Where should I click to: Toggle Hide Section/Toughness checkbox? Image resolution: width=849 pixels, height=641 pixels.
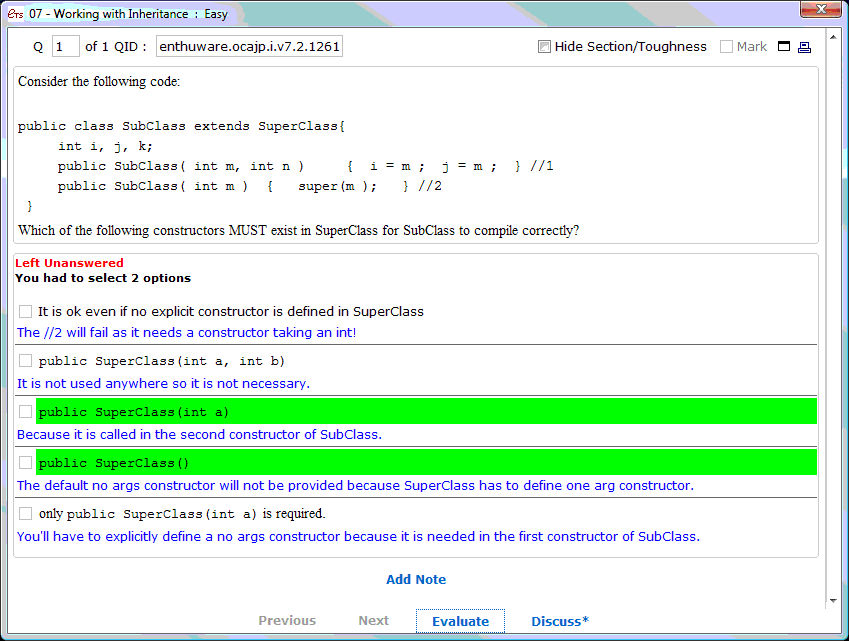(x=544, y=47)
